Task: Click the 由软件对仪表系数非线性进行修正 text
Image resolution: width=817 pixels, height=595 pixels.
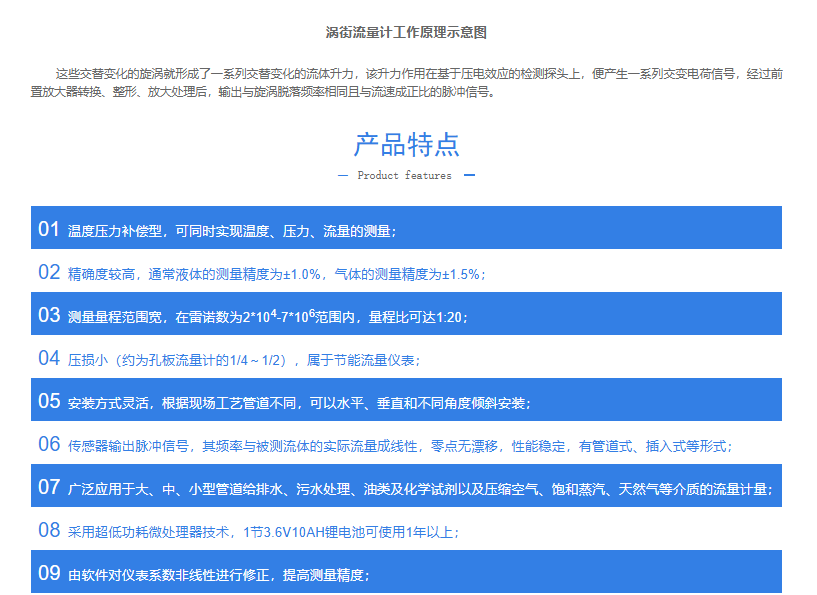Action: [219, 575]
